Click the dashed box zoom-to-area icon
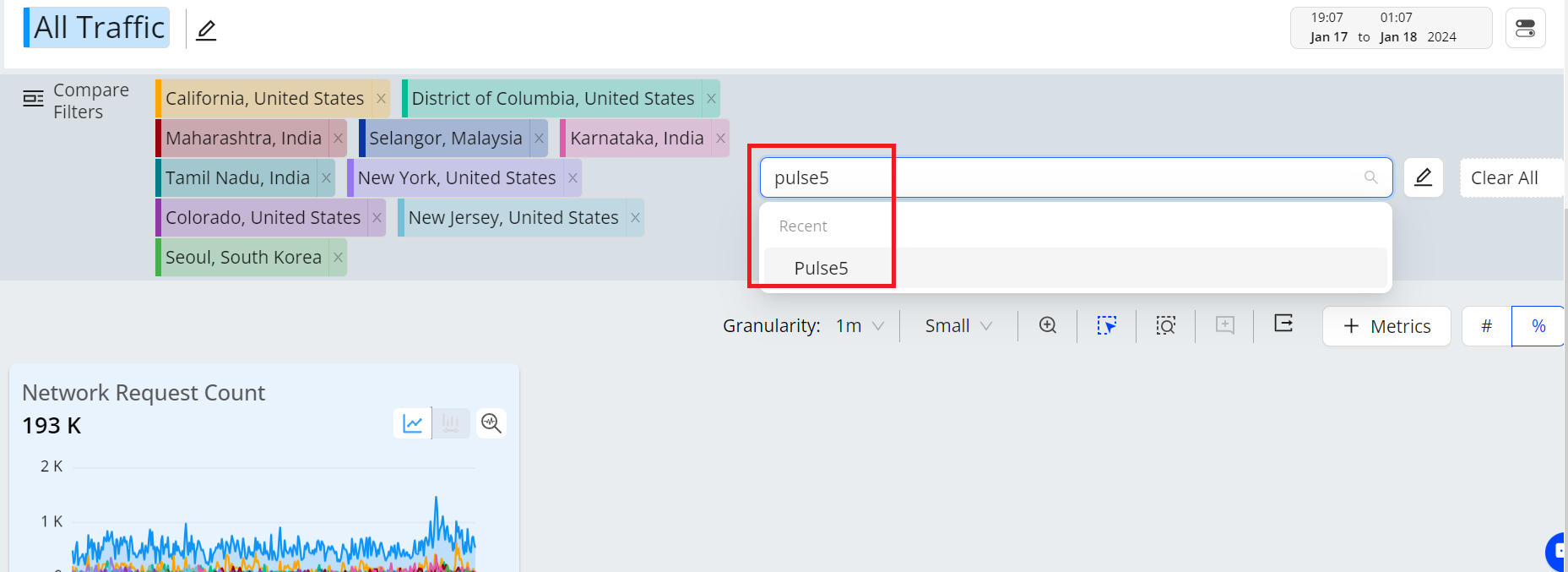 (x=1165, y=325)
